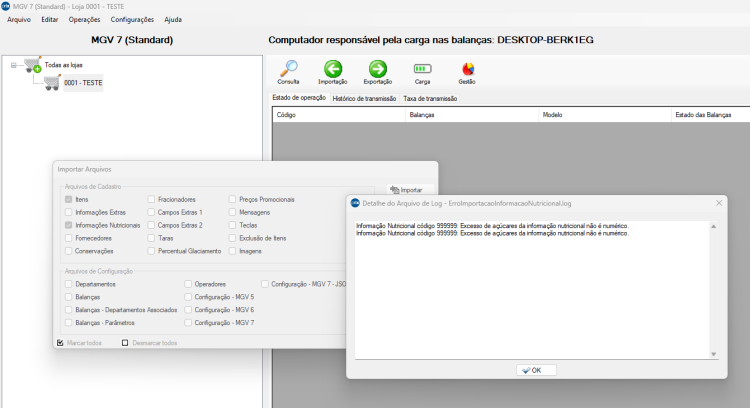Toggle the Campos Extras 2 checkbox
The height and width of the screenshot is (408, 750).
[x=151, y=225]
